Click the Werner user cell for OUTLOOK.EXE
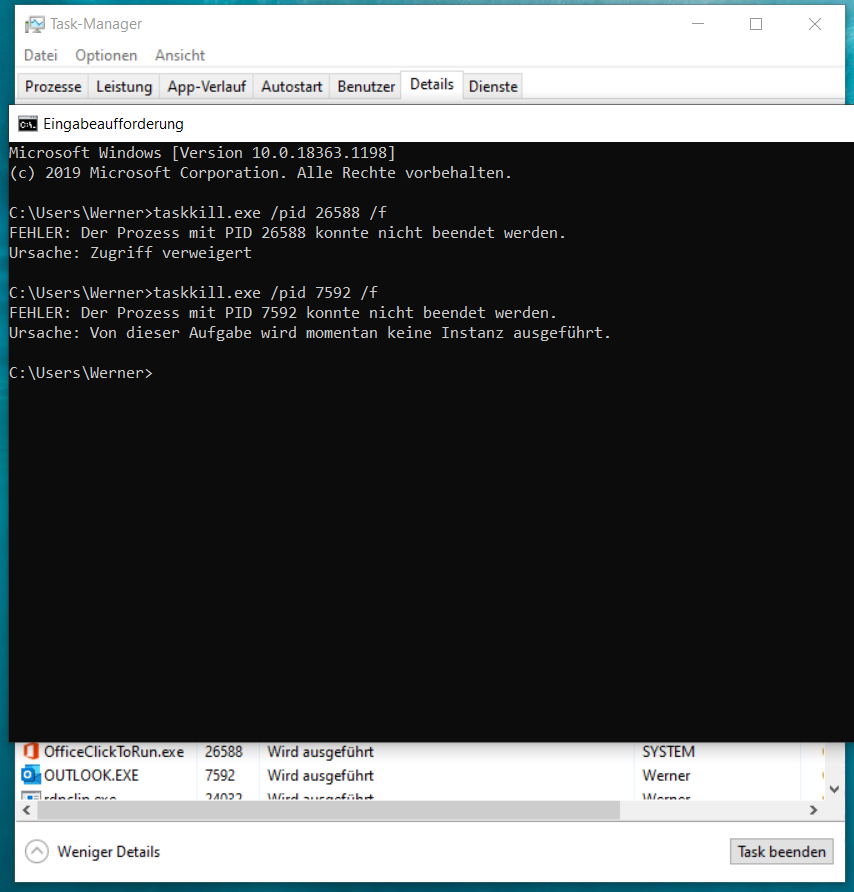 [x=666, y=775]
